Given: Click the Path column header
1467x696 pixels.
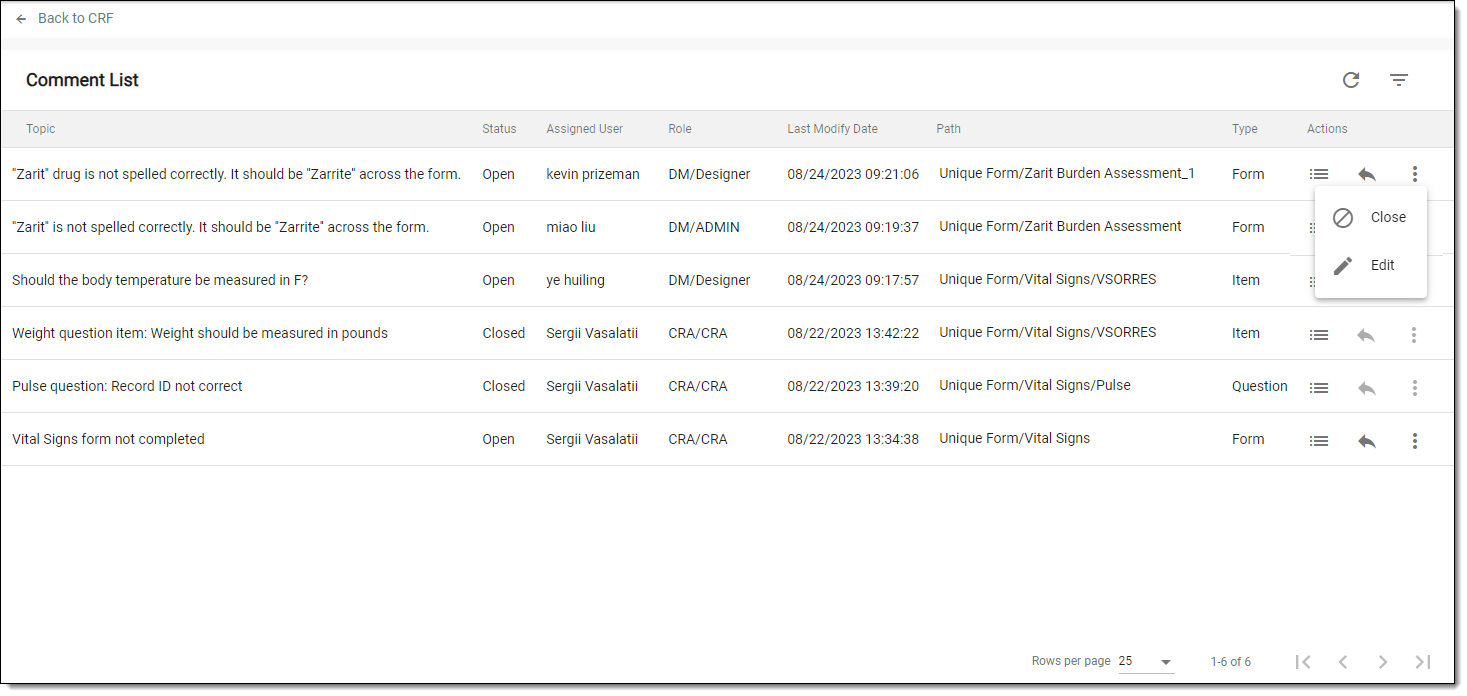Looking at the screenshot, I should [948, 129].
